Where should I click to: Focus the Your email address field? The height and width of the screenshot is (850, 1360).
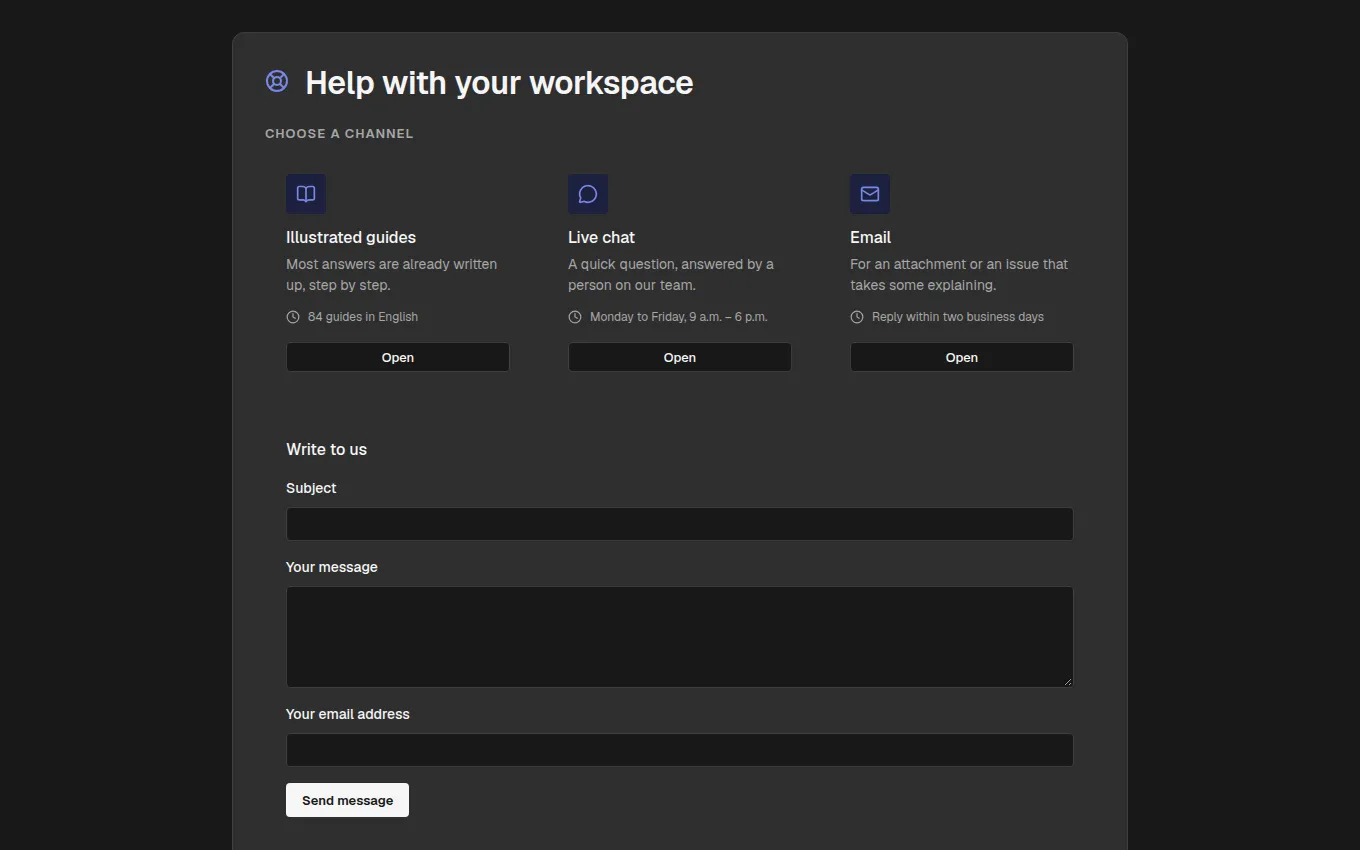tap(680, 750)
